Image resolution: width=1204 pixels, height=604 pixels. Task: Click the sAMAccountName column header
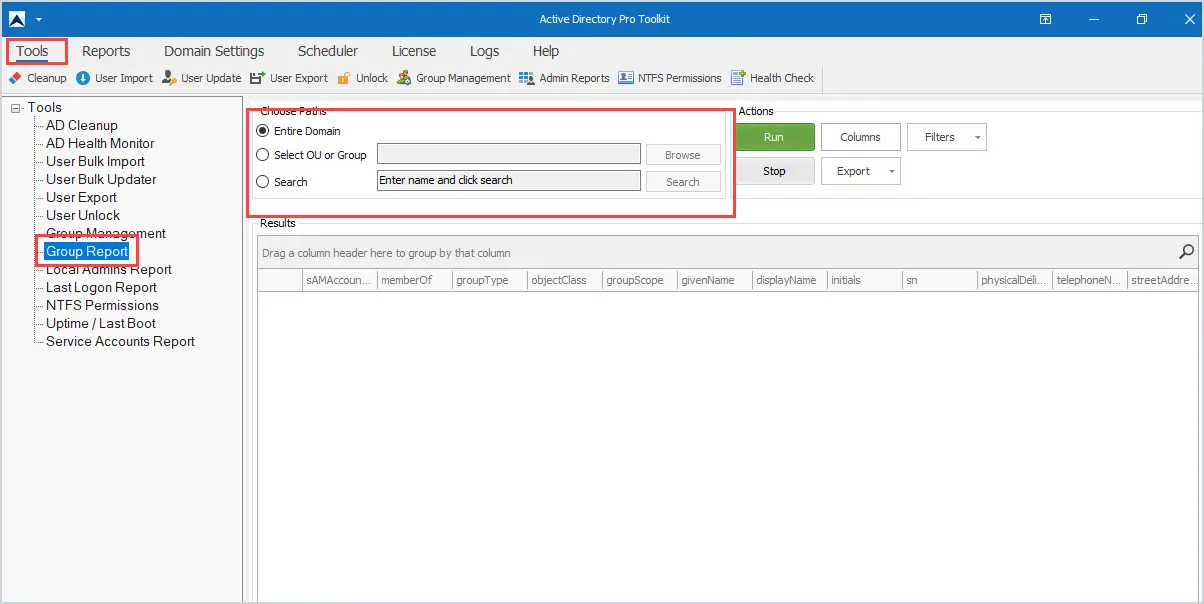[340, 281]
